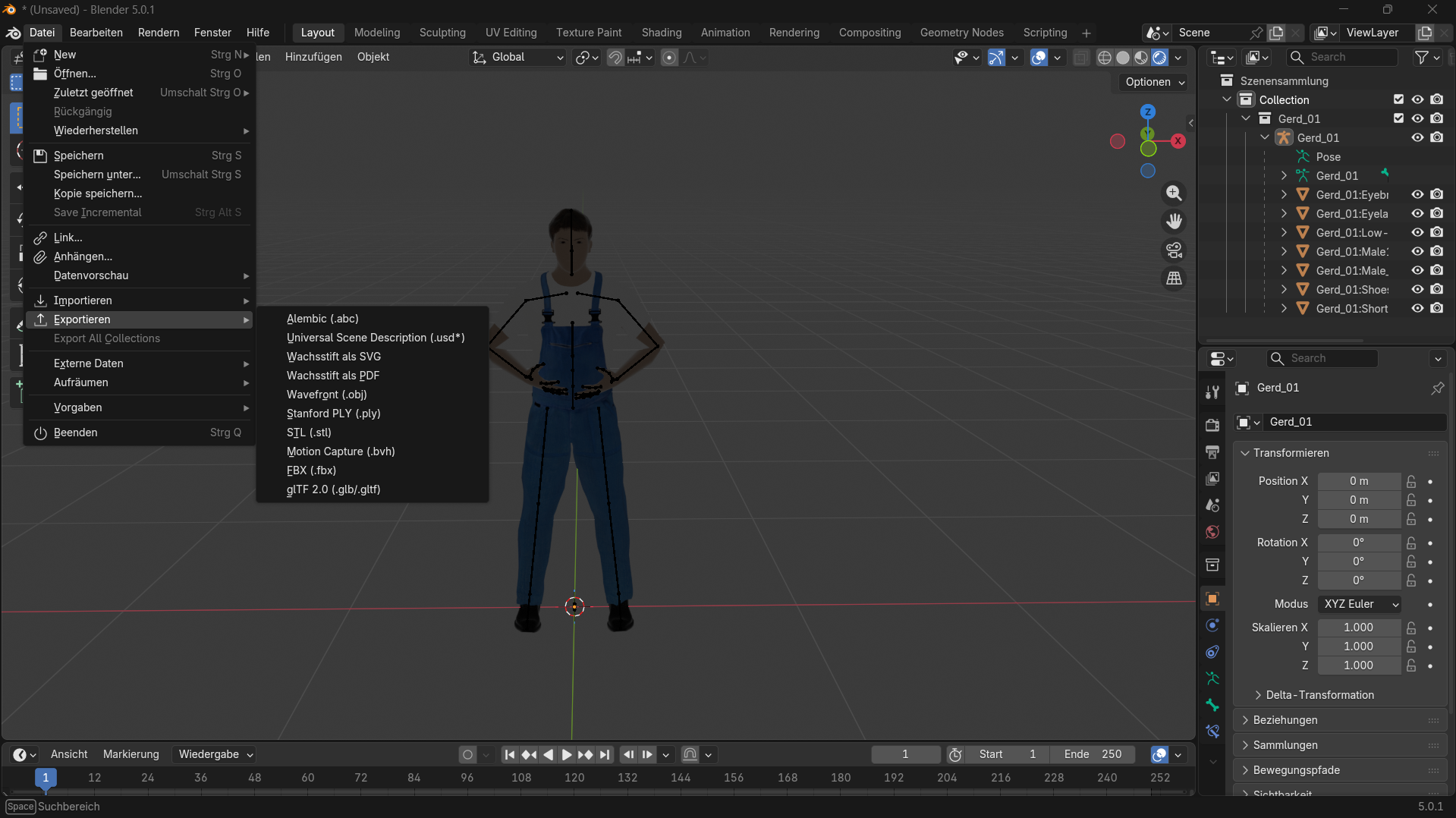The width and height of the screenshot is (1456, 818).
Task: Toggle the camera view icon
Action: tap(1174, 250)
